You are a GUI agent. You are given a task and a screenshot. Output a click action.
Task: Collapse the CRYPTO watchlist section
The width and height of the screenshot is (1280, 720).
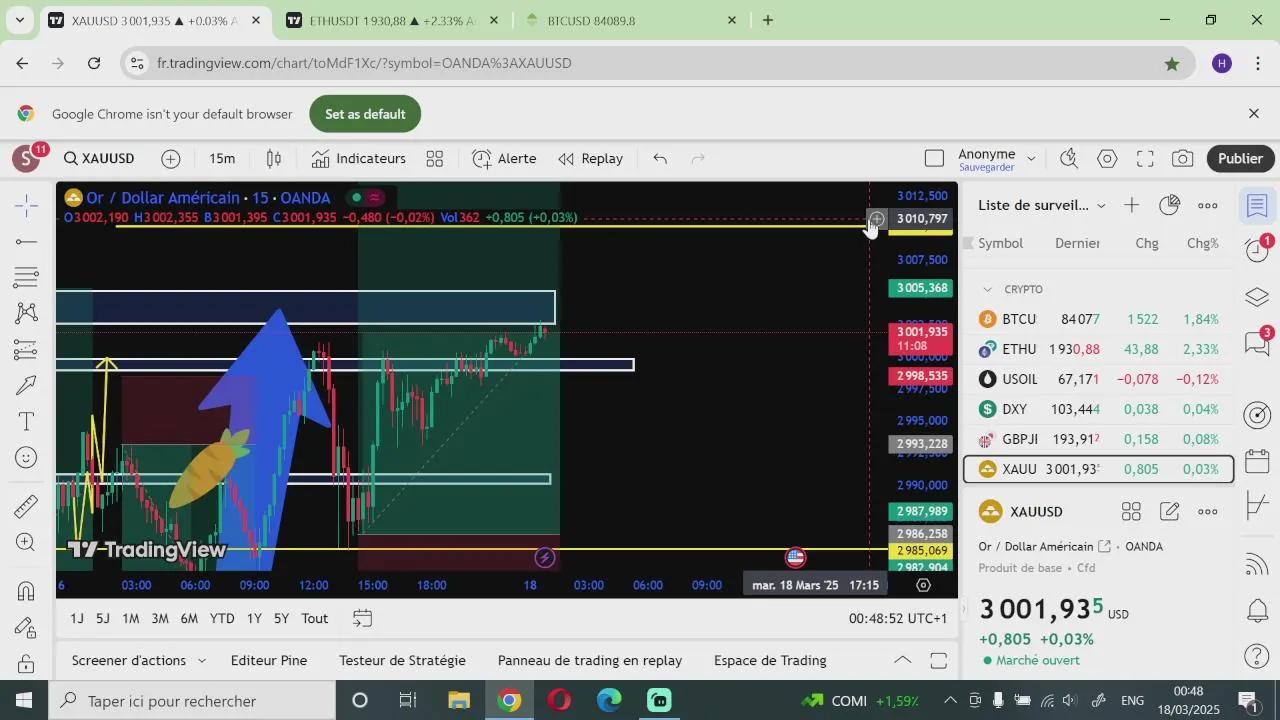(x=987, y=289)
